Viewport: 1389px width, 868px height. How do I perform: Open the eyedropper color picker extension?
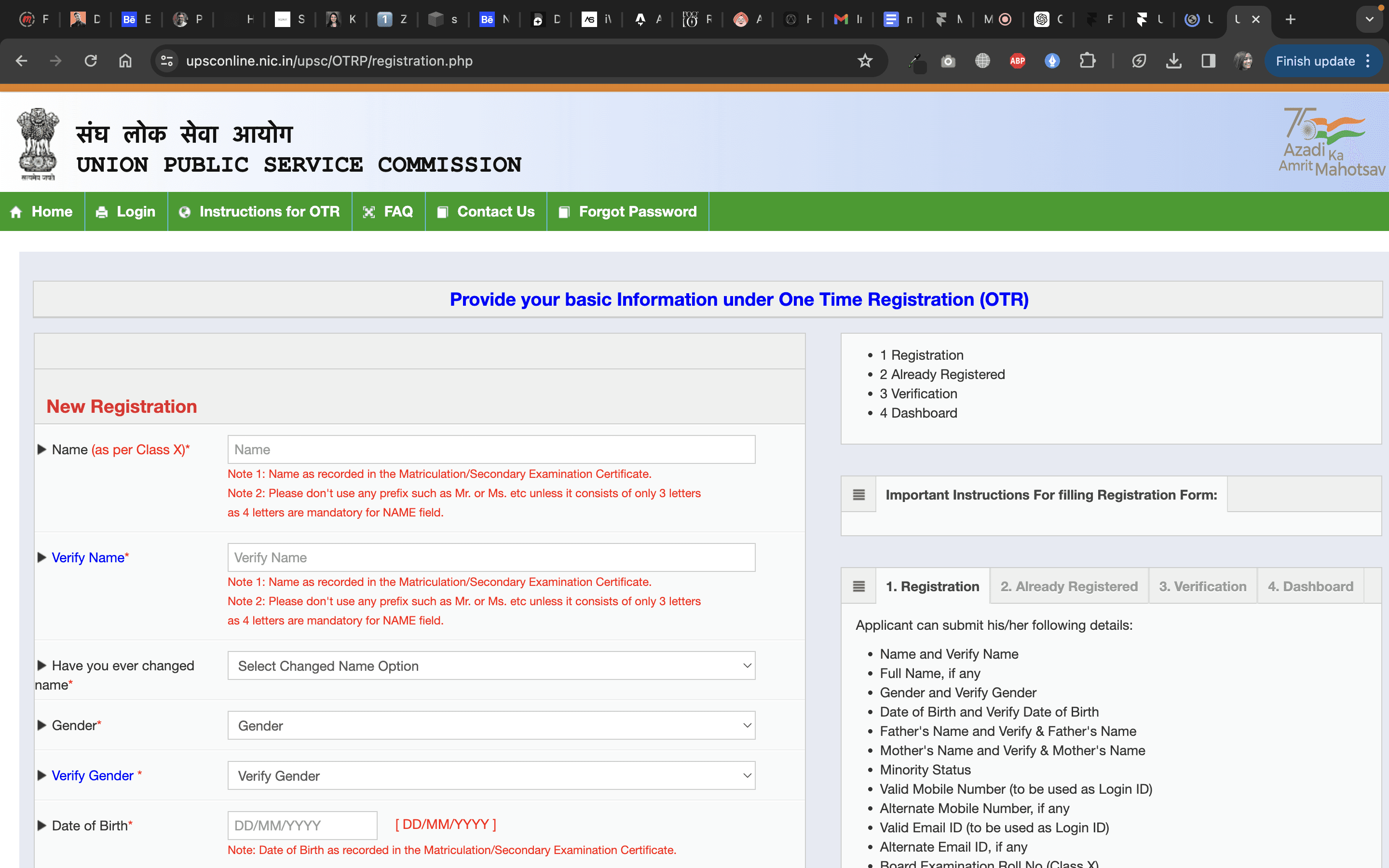coord(916,62)
